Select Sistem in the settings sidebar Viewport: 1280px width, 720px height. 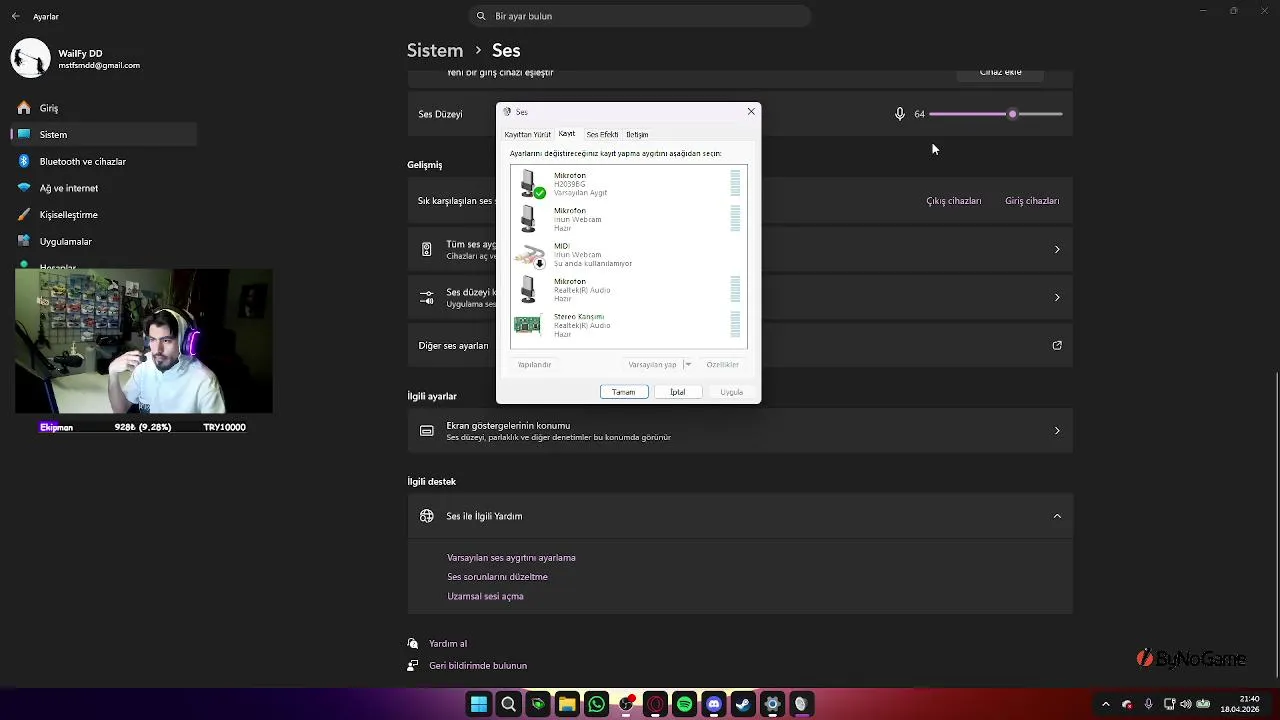pos(104,134)
